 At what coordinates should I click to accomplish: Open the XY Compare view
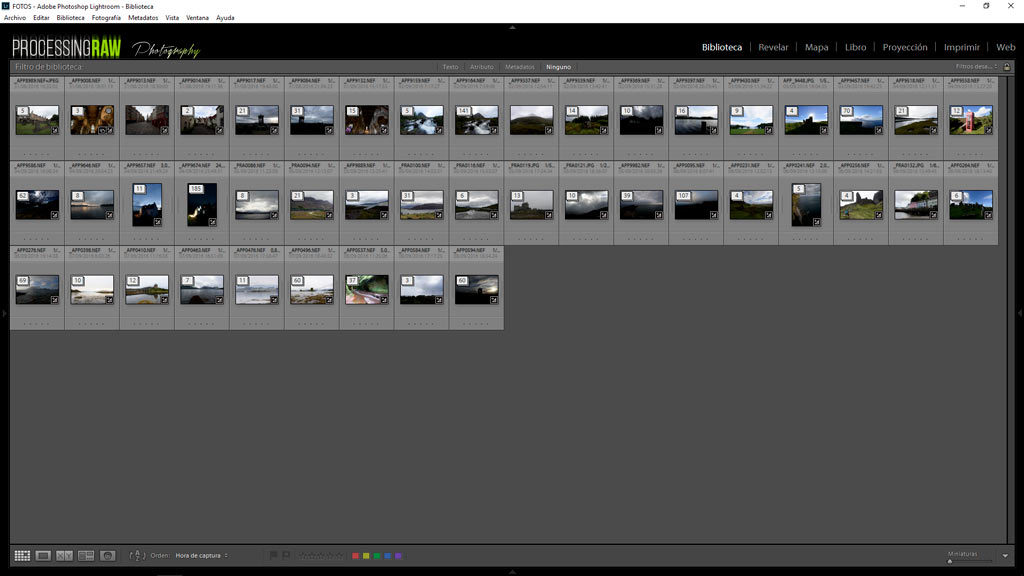pyautogui.click(x=65, y=555)
